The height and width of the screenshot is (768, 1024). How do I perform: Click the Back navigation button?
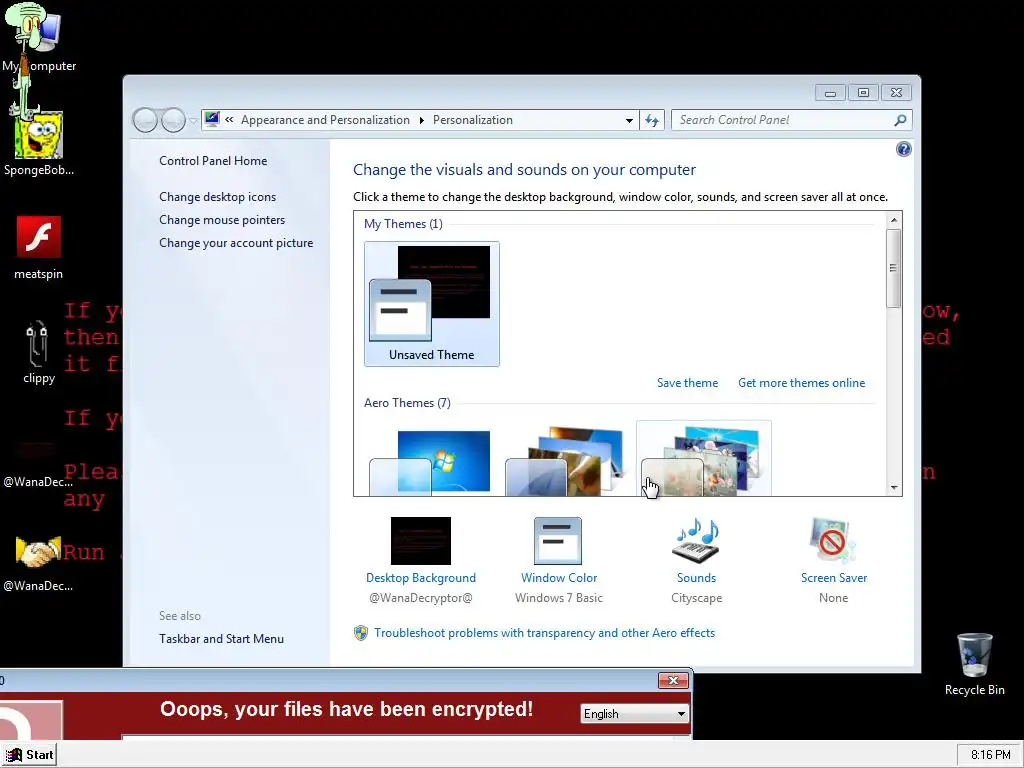[145, 120]
